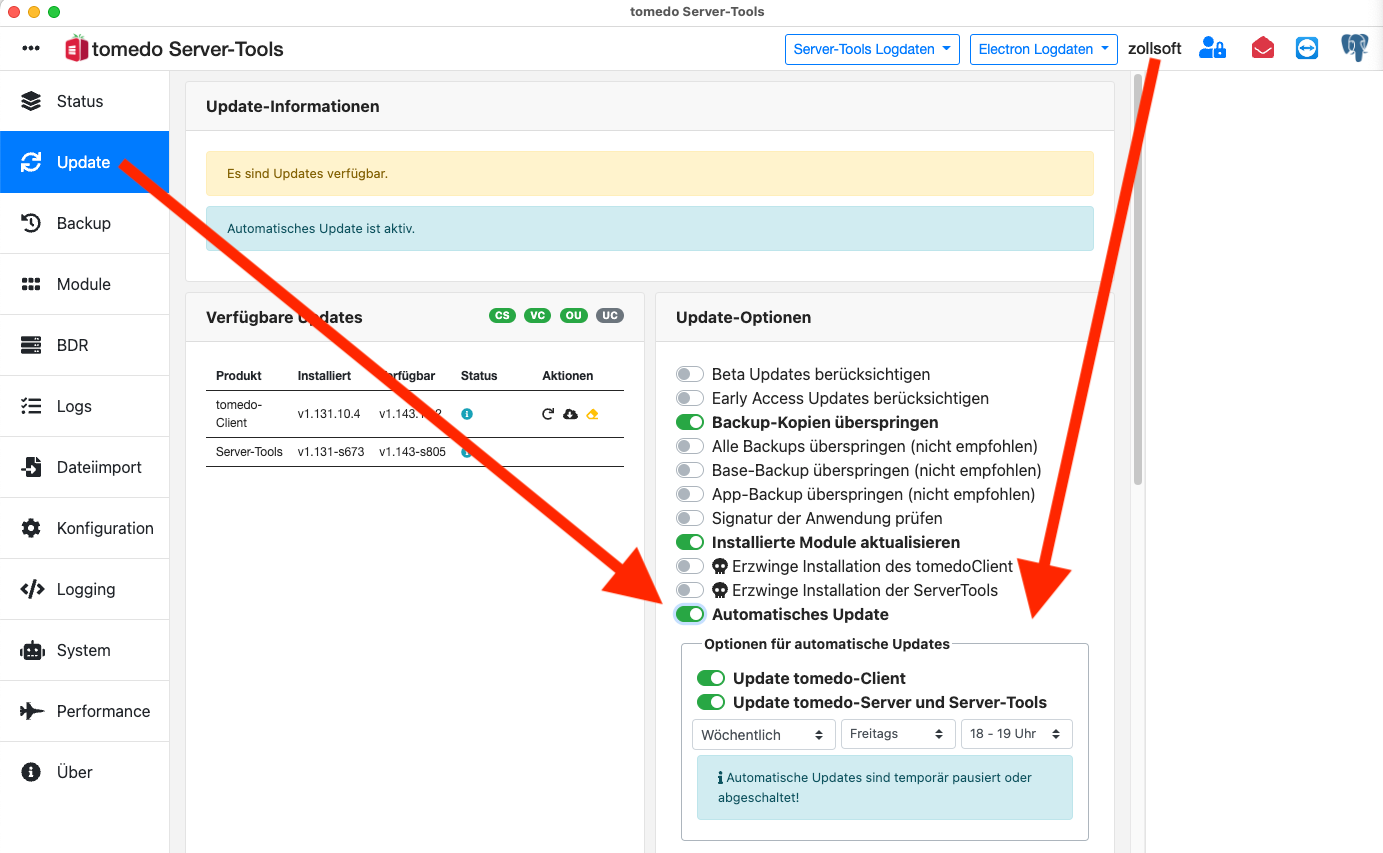Click the gray UC badge
Screen dimensions: 1383x853
(x=610, y=316)
